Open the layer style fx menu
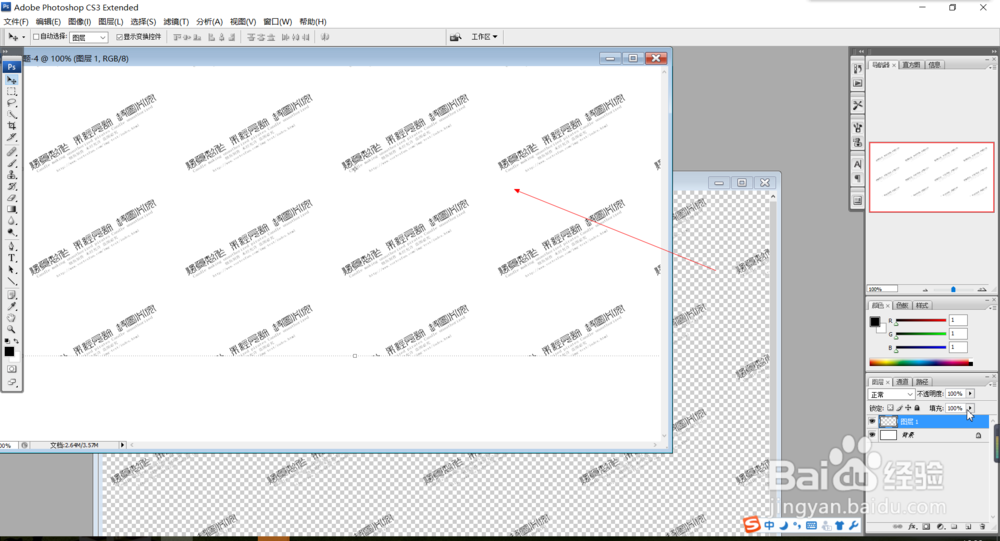Screen dimensions: 1000x541 (912, 527)
